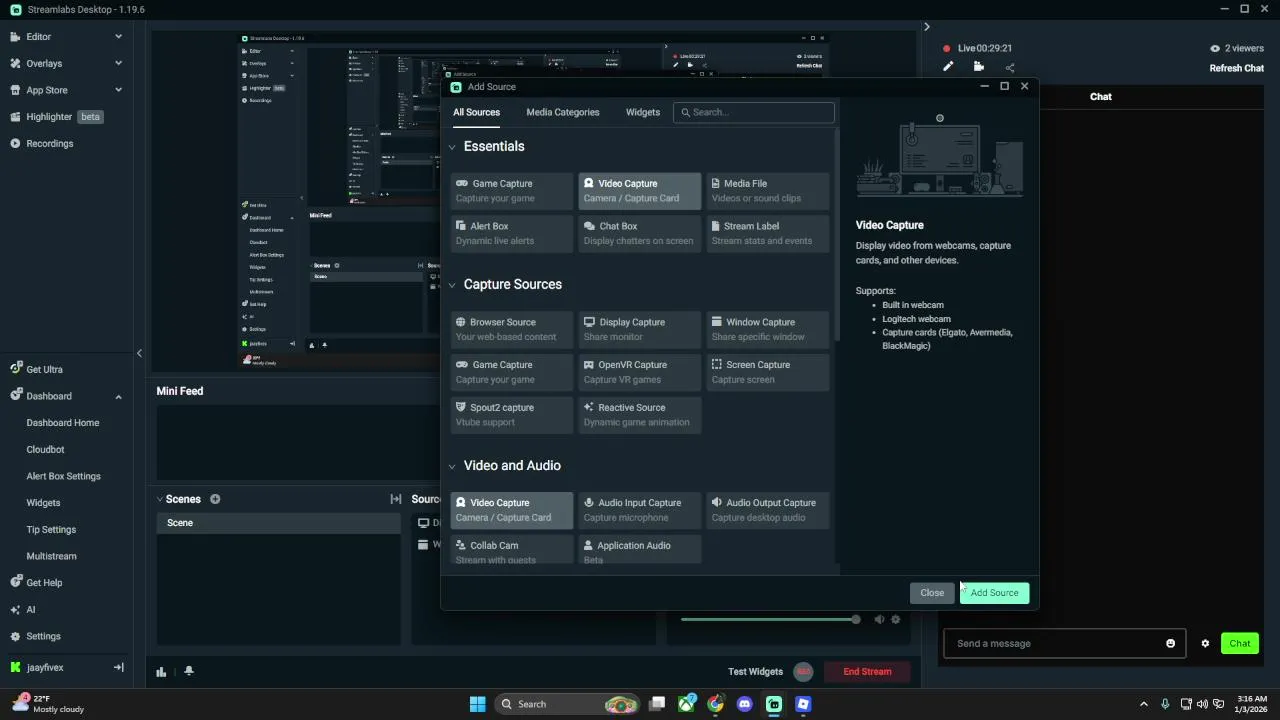Click the Add Source button
Viewport: 1280px width, 720px height.
click(994, 593)
